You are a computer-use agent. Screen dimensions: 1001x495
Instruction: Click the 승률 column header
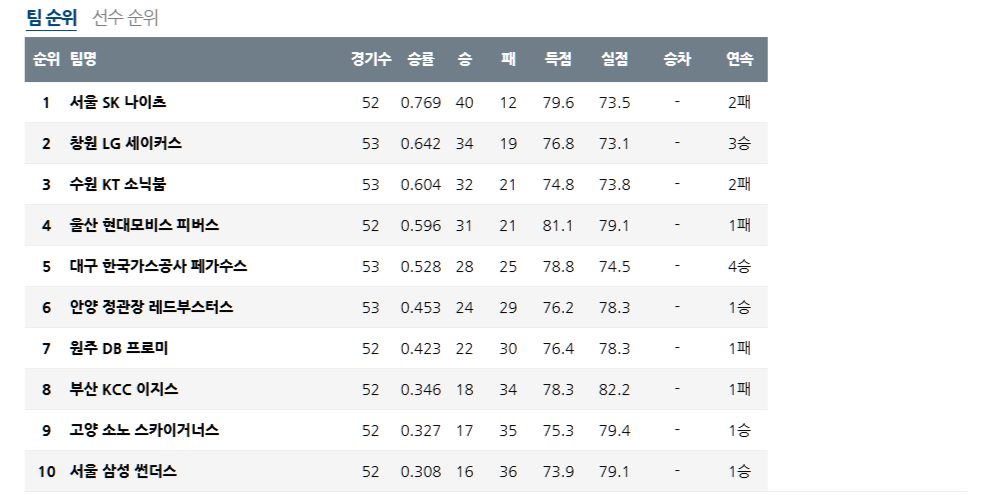[x=421, y=59]
